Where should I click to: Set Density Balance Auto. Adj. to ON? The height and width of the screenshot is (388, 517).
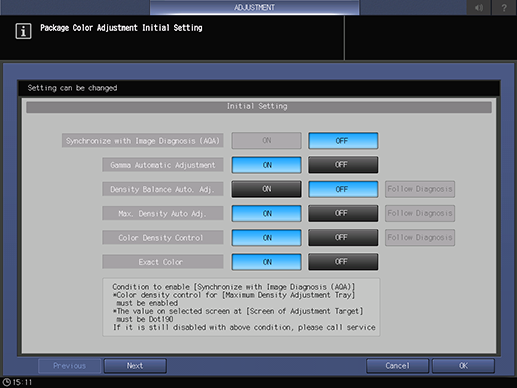267,189
